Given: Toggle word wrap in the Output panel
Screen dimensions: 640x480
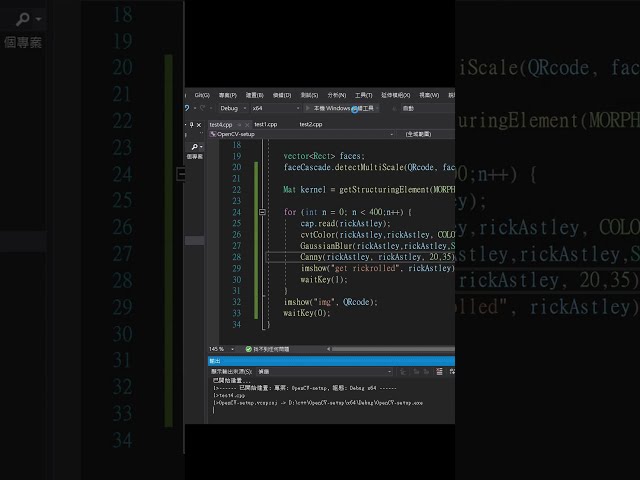Looking at the screenshot, I should click(452, 371).
